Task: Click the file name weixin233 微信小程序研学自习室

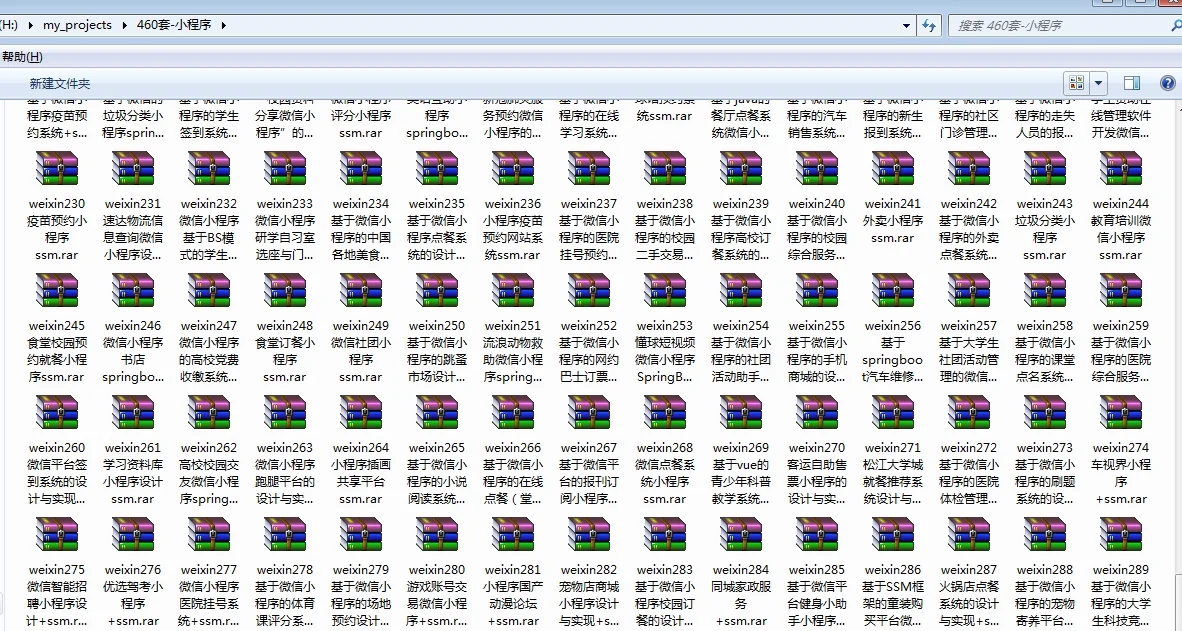Action: click(285, 229)
